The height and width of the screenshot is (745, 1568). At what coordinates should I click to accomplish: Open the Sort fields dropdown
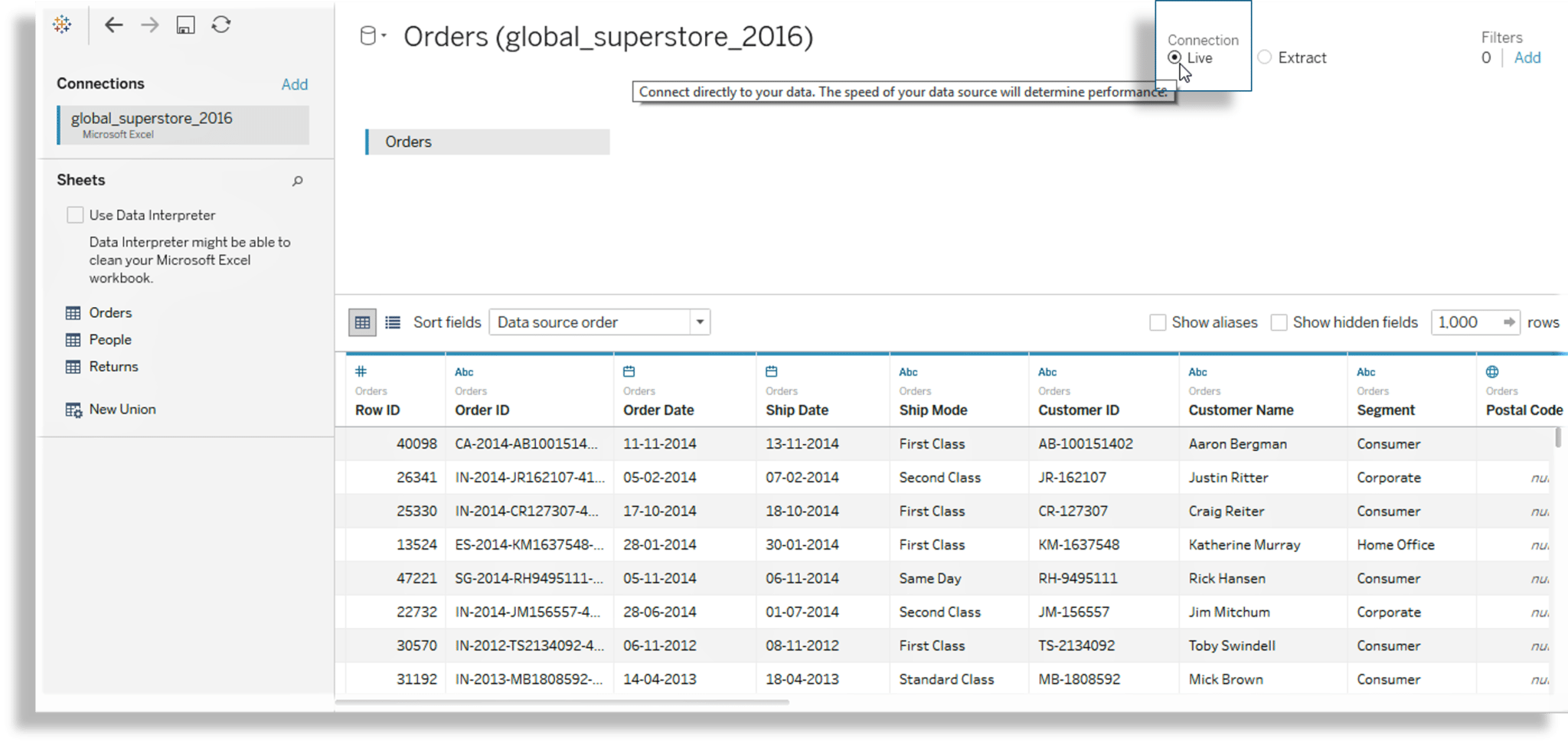tap(599, 322)
